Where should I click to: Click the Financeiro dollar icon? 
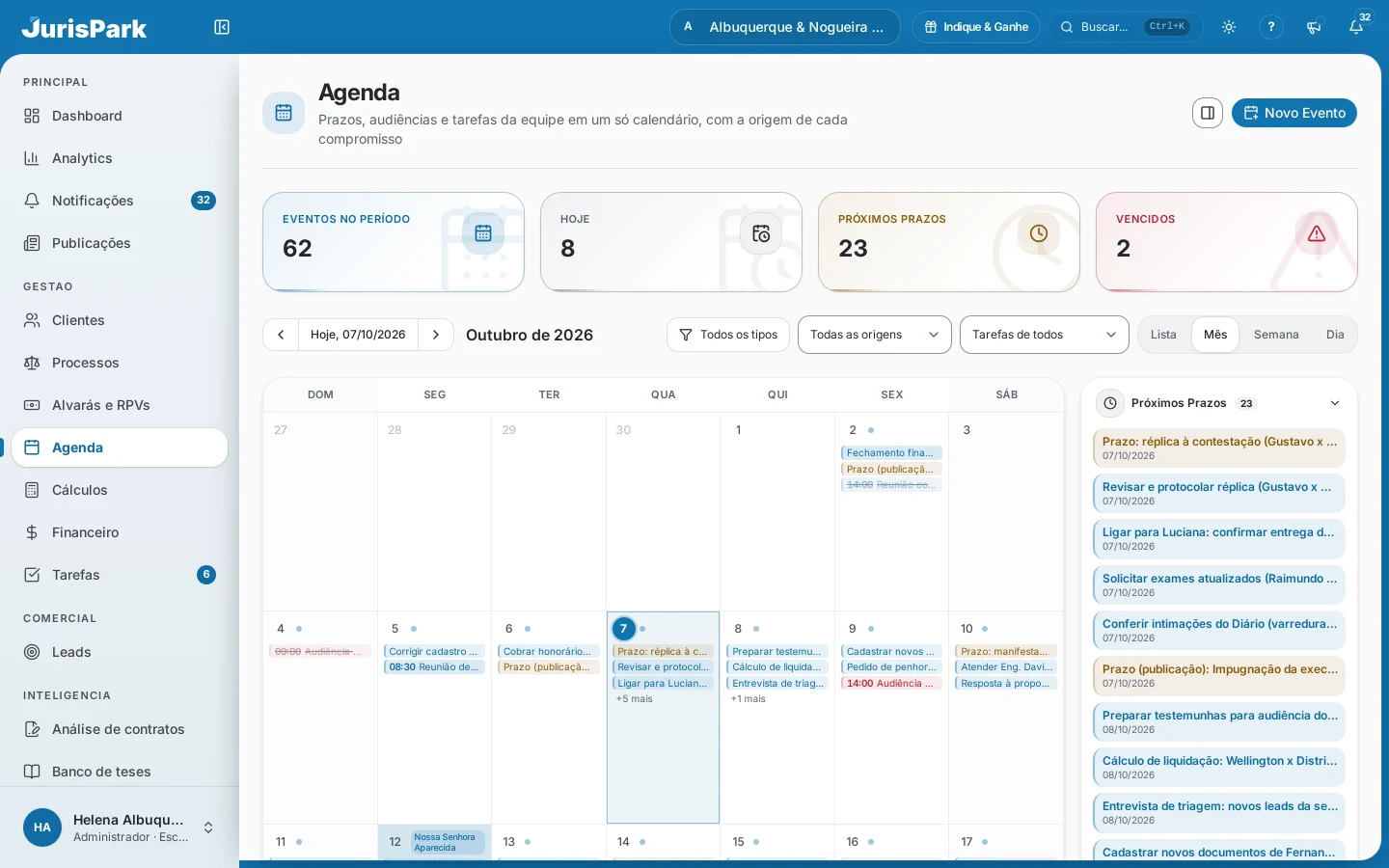click(32, 532)
